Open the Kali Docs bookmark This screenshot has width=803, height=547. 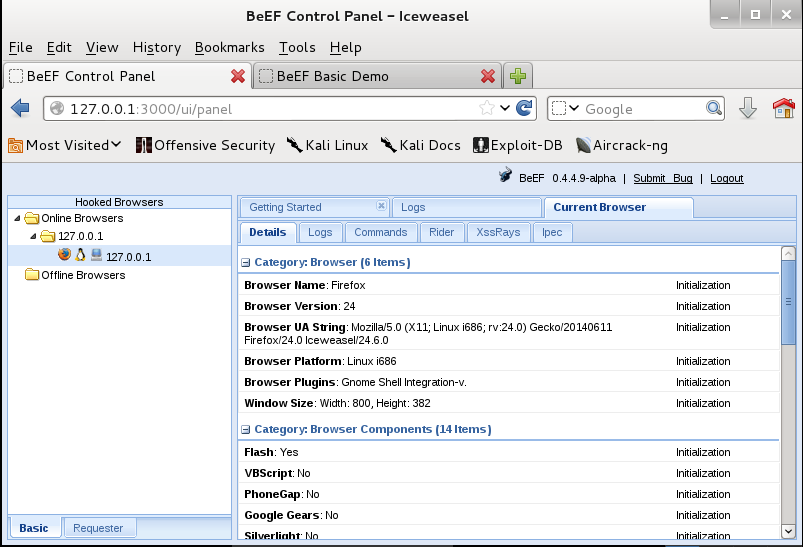420,145
